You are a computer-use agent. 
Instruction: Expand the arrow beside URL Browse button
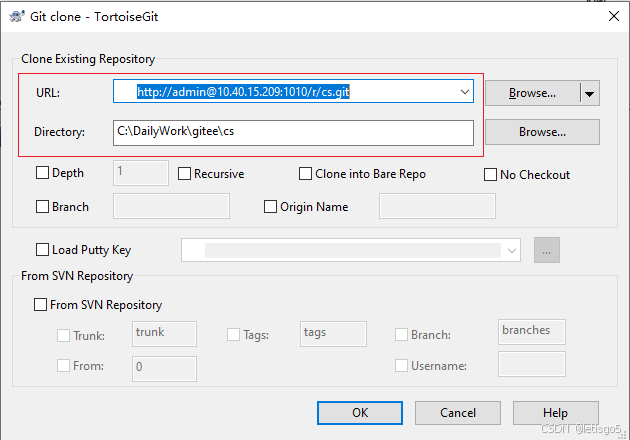tap(589, 93)
